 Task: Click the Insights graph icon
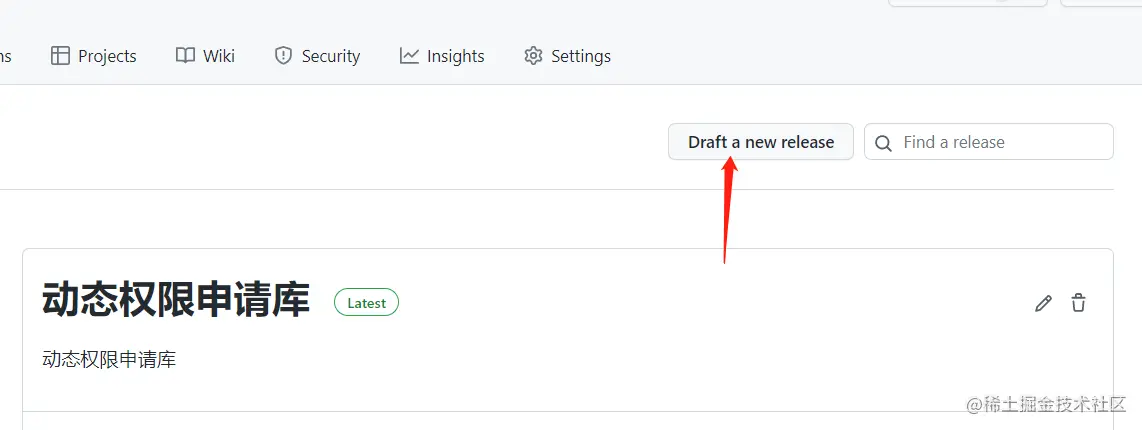(x=409, y=56)
